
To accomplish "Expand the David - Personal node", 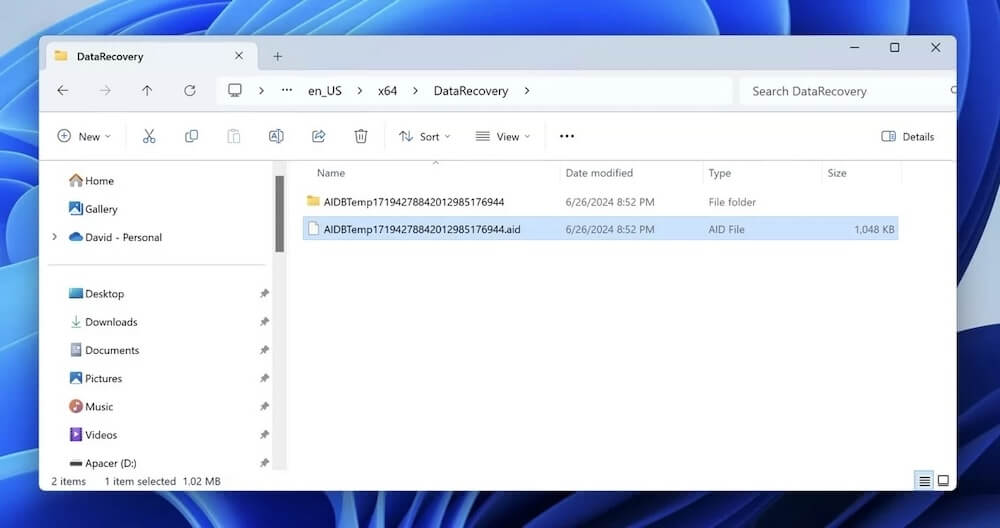I will pos(55,237).
